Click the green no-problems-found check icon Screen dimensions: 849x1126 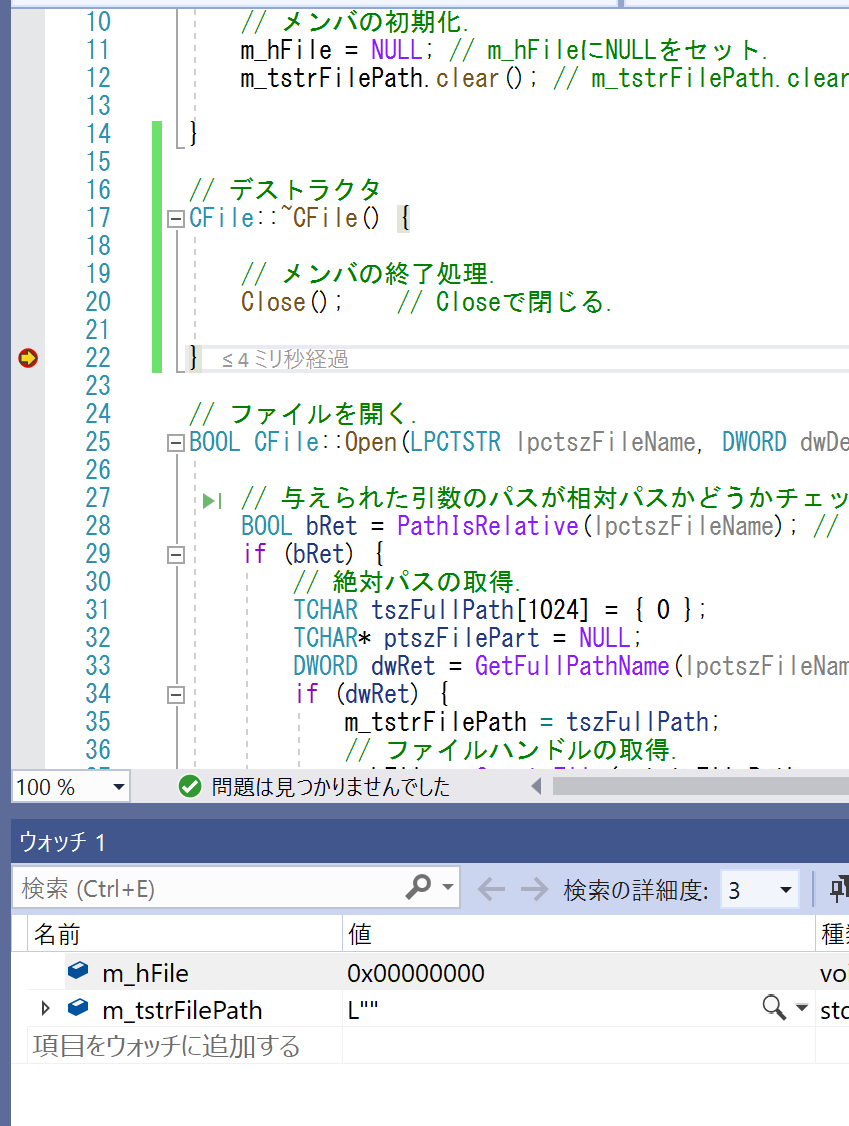point(190,786)
